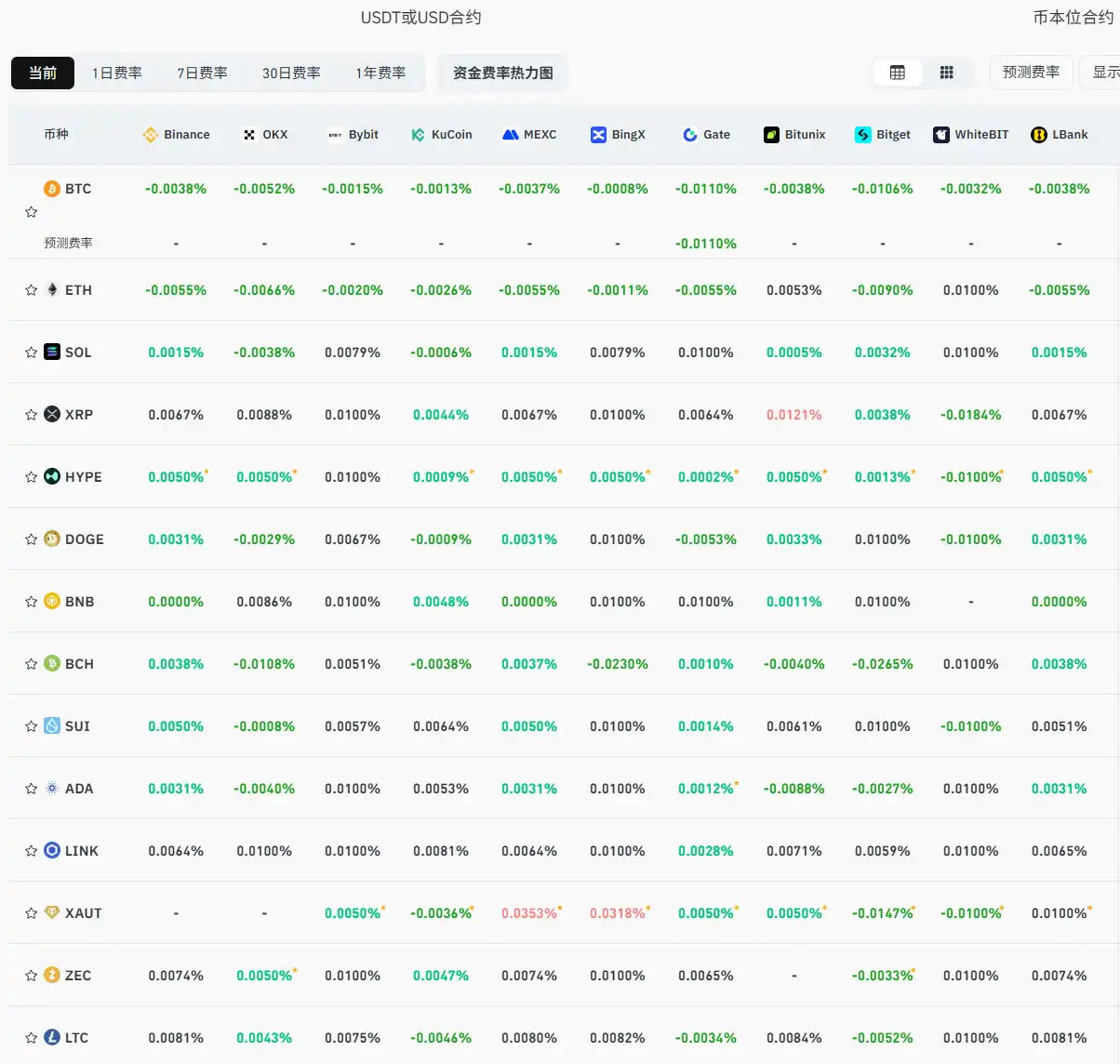Open the 30日费率 tab
The width and height of the screenshot is (1120, 1064).
(291, 73)
